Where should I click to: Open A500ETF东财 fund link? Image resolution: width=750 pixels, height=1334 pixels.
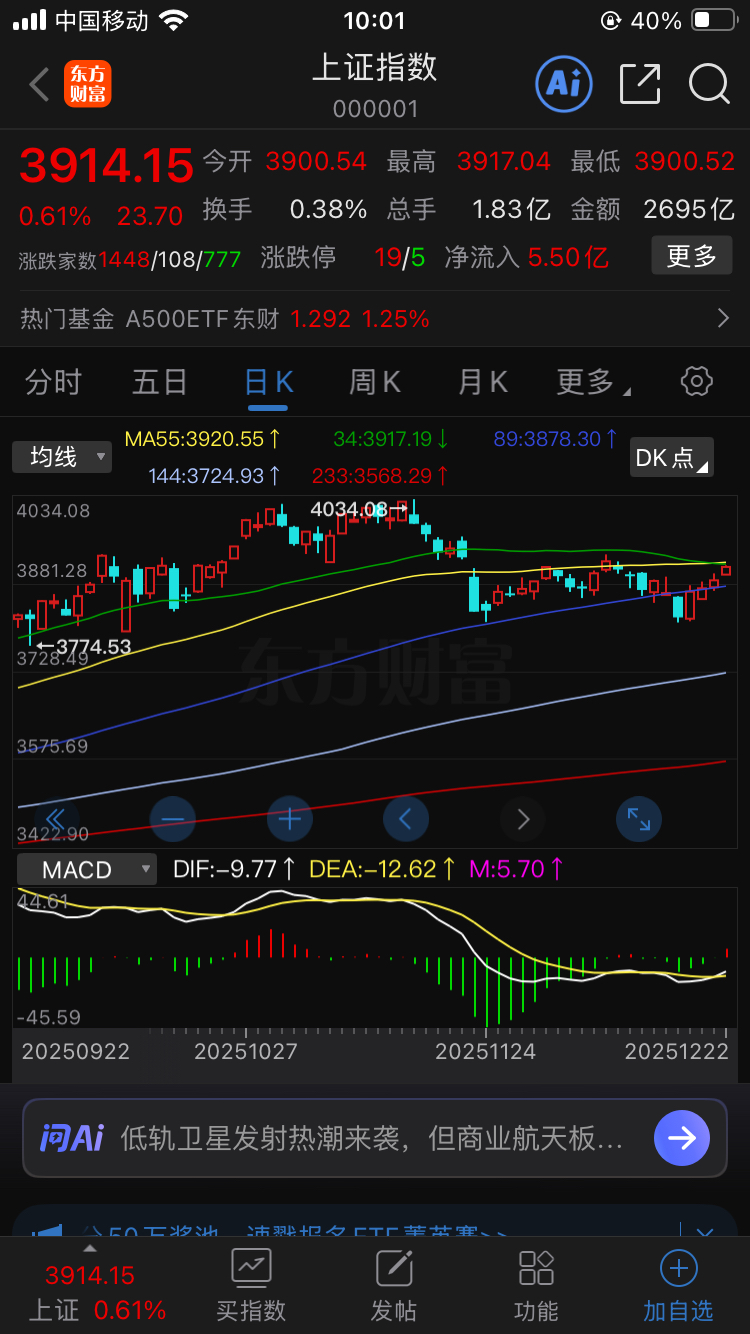(x=202, y=319)
